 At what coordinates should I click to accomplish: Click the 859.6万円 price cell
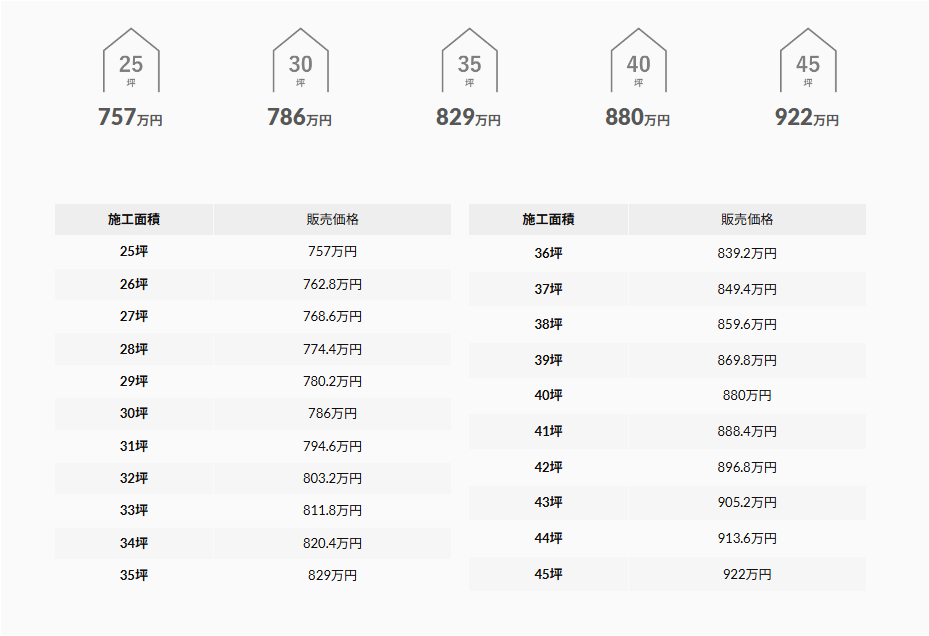(747, 324)
